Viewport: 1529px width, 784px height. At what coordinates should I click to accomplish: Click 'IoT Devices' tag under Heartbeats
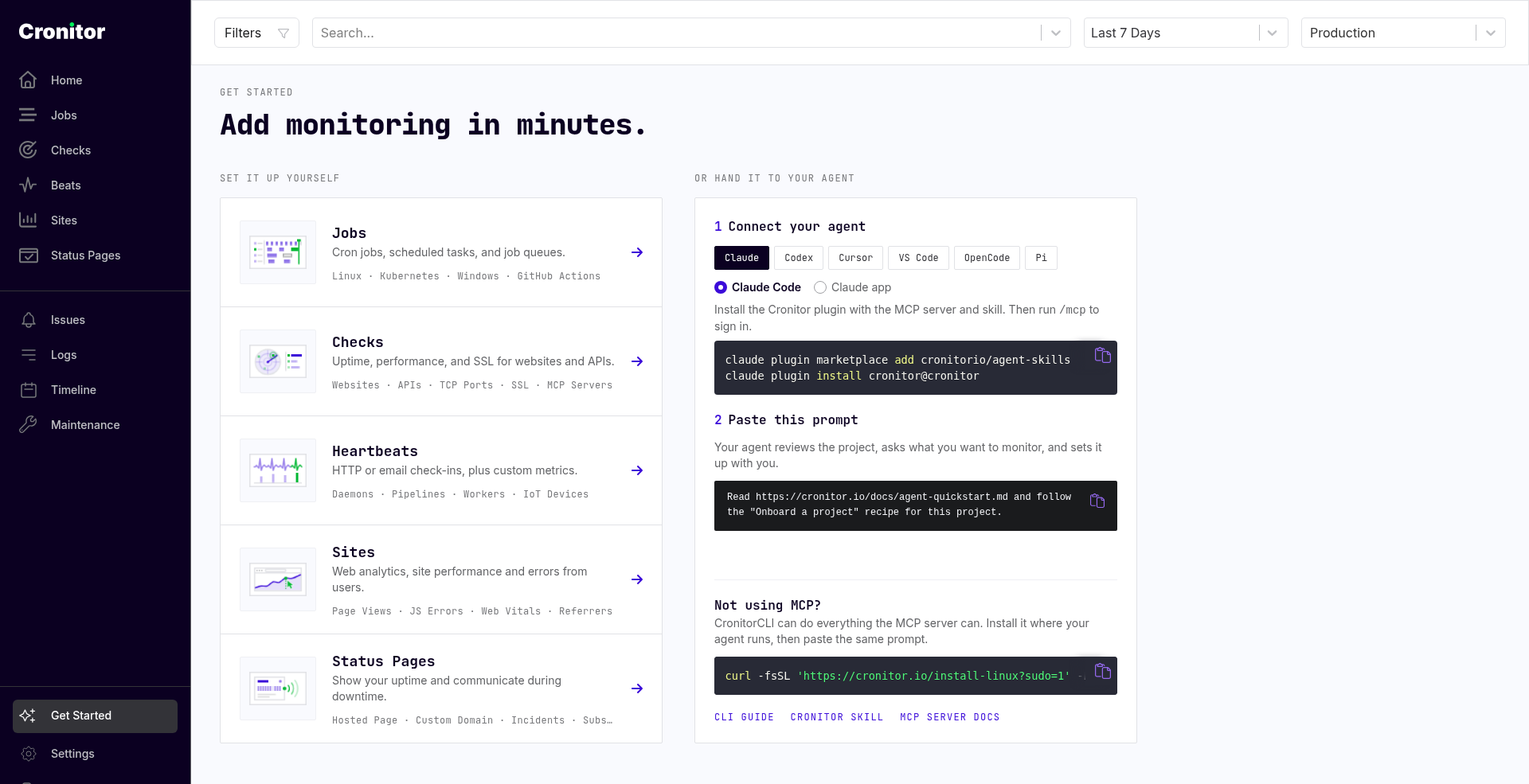[x=556, y=494]
